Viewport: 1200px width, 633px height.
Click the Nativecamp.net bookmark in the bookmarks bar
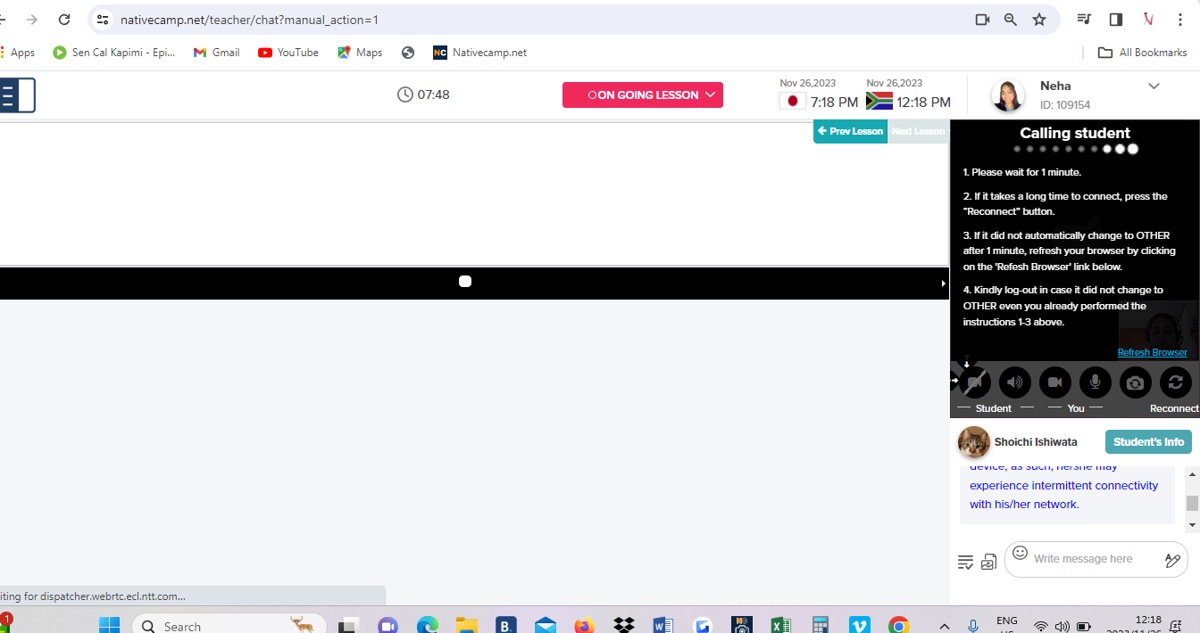pos(479,52)
